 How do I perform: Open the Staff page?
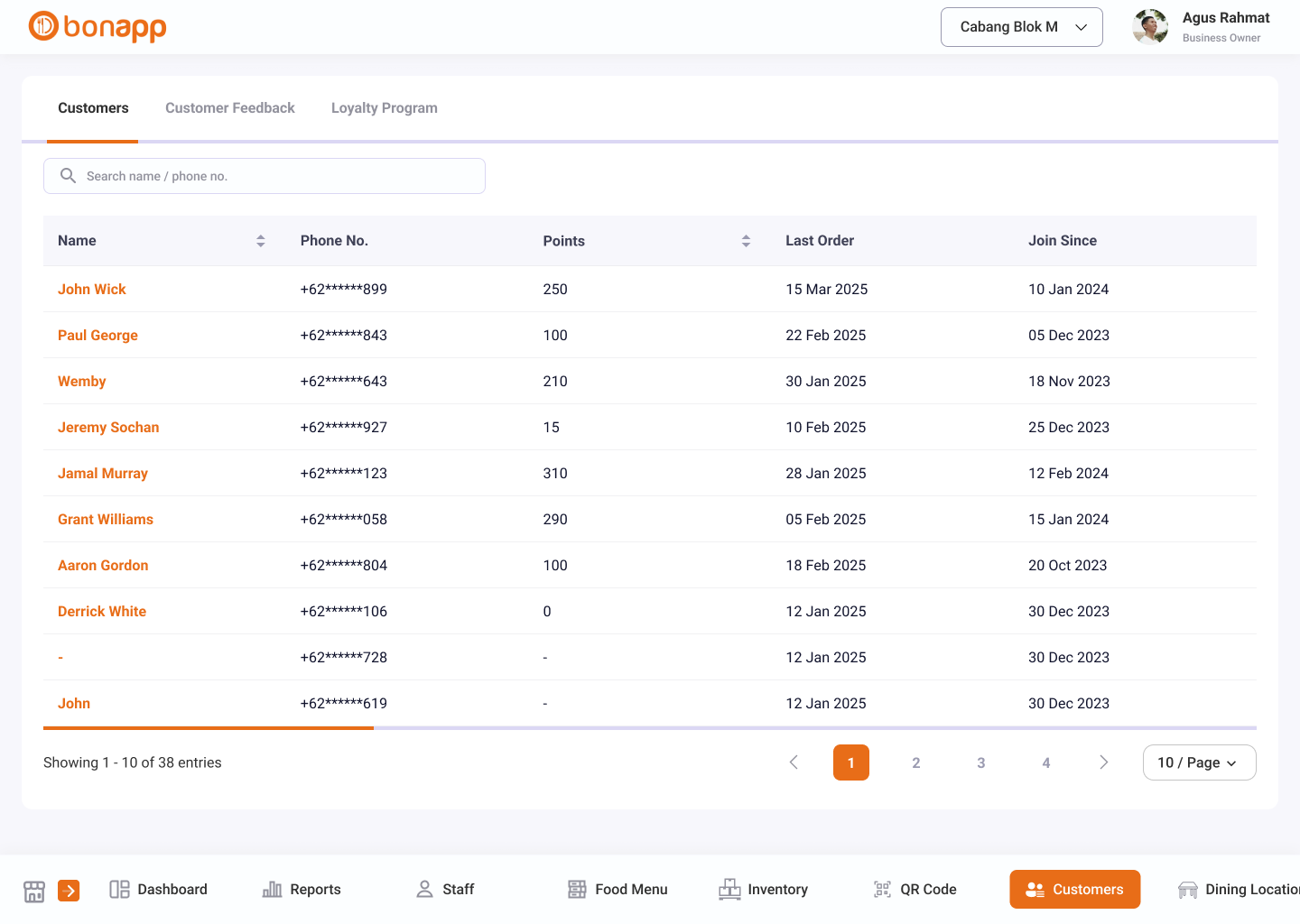tap(445, 890)
